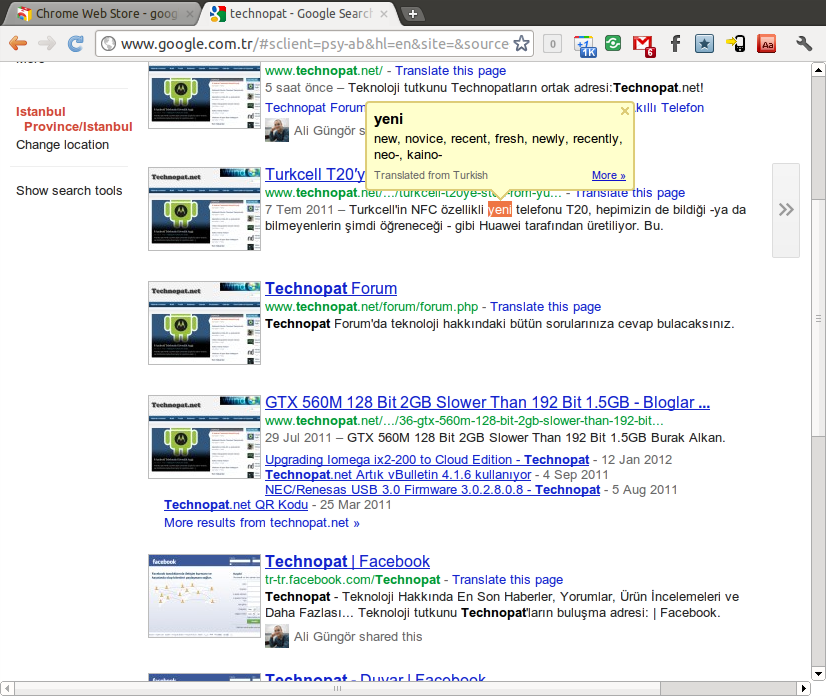
Task: Open the Turkcell T20 result title
Action: pyautogui.click(x=315, y=174)
